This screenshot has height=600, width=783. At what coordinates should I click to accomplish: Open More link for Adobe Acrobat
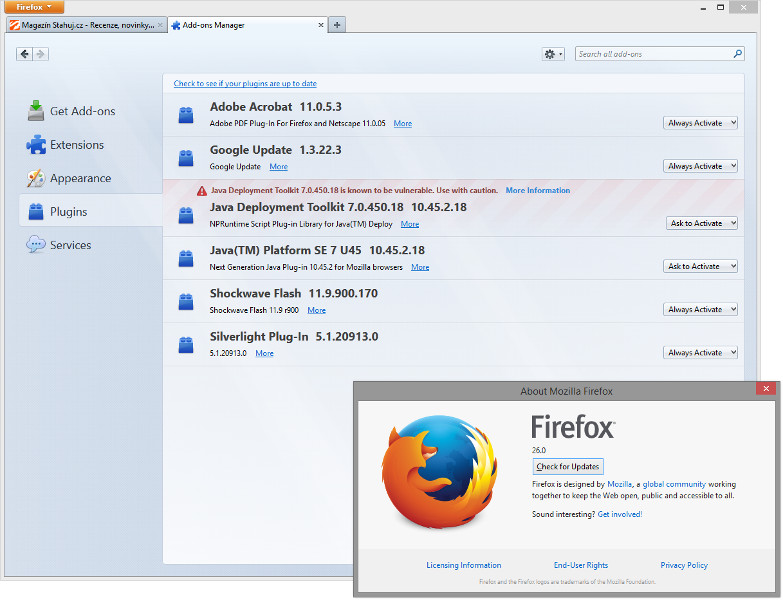[402, 123]
